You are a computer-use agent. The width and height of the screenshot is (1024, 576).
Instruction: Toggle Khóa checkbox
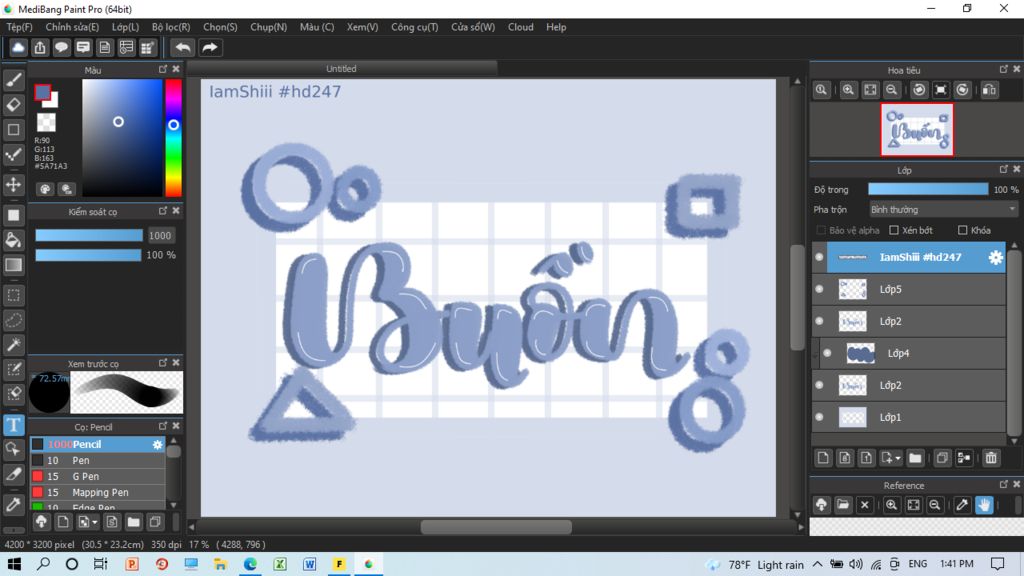click(963, 231)
